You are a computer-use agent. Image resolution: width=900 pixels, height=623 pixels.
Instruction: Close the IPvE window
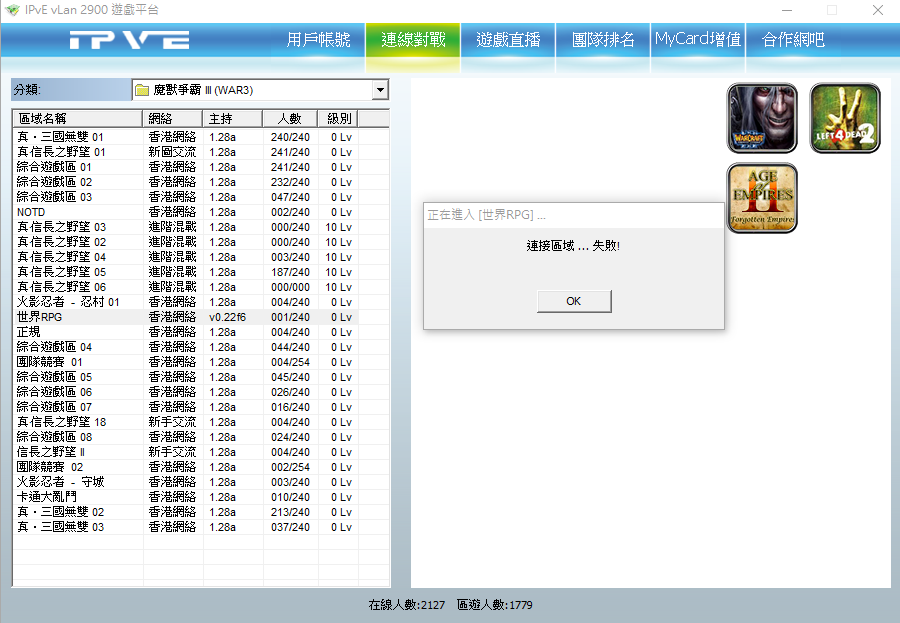point(876,10)
